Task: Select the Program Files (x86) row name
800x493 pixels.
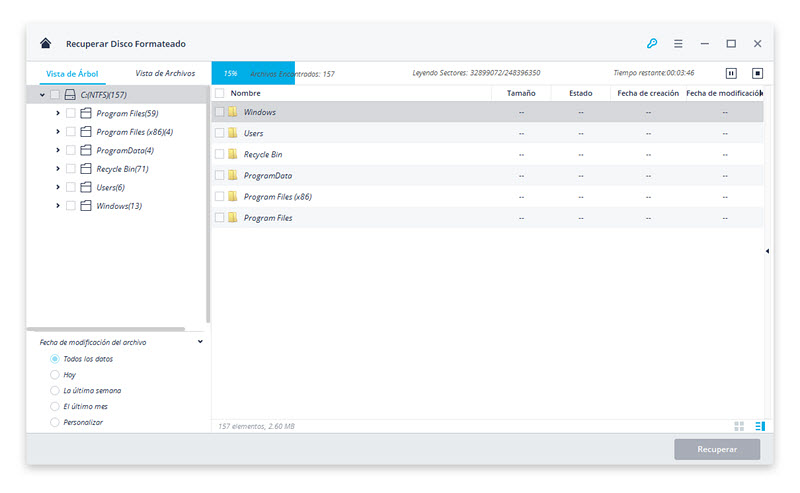Action: 278,196
